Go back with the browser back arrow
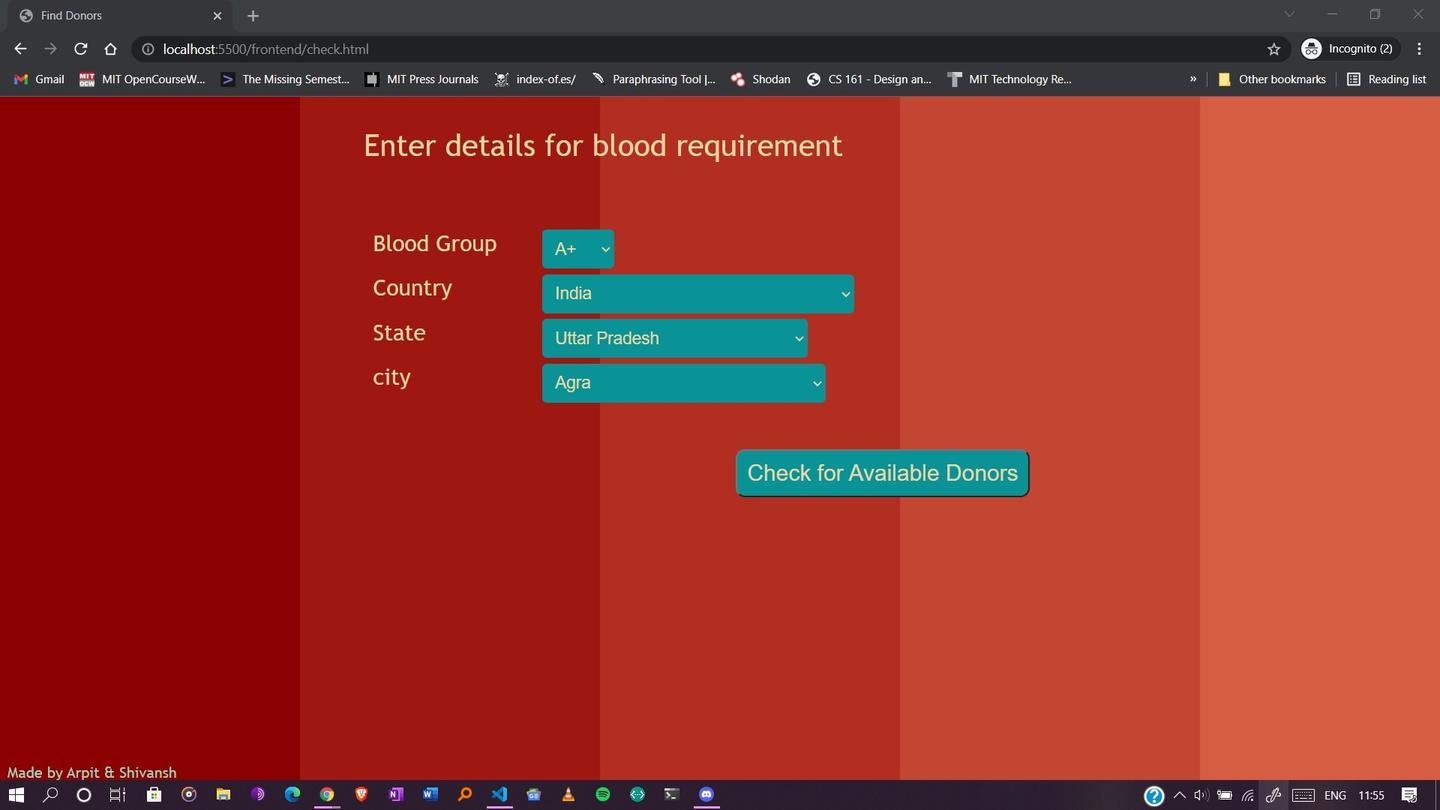 (20, 49)
